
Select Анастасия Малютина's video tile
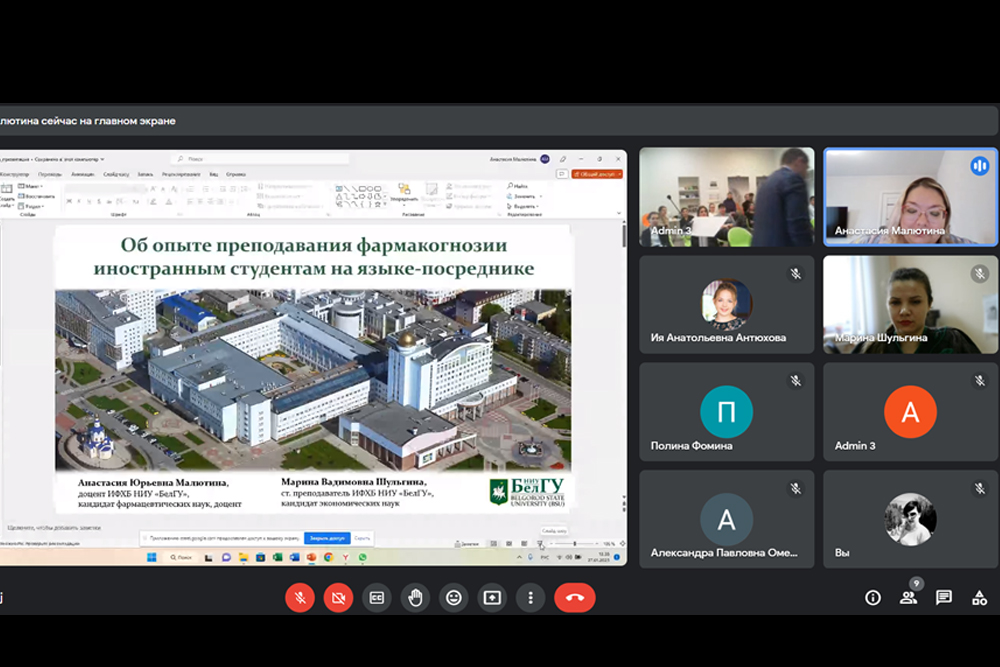point(910,197)
